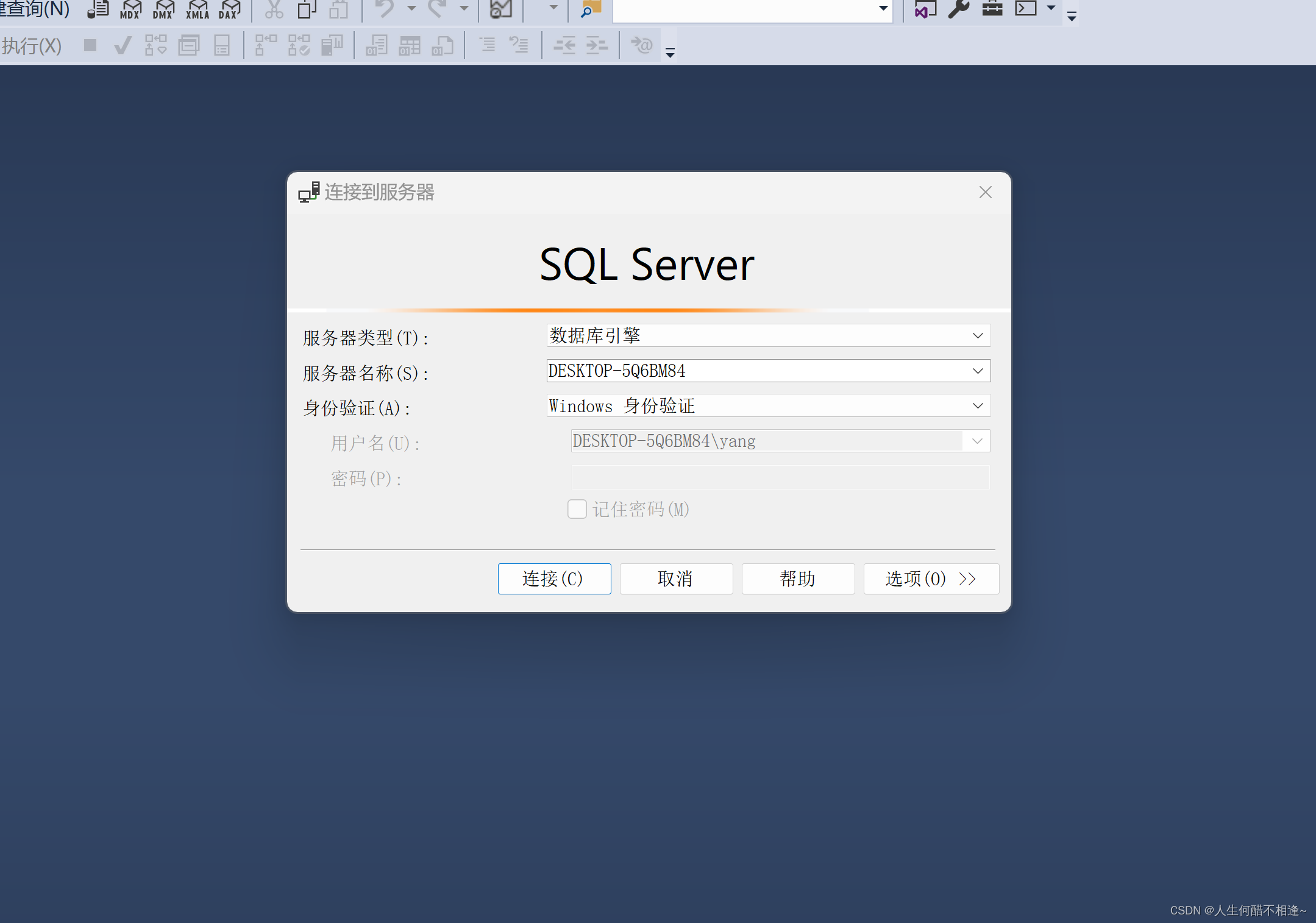Create a new XMLA query
Image resolution: width=1316 pixels, height=923 pixels.
[197, 9]
